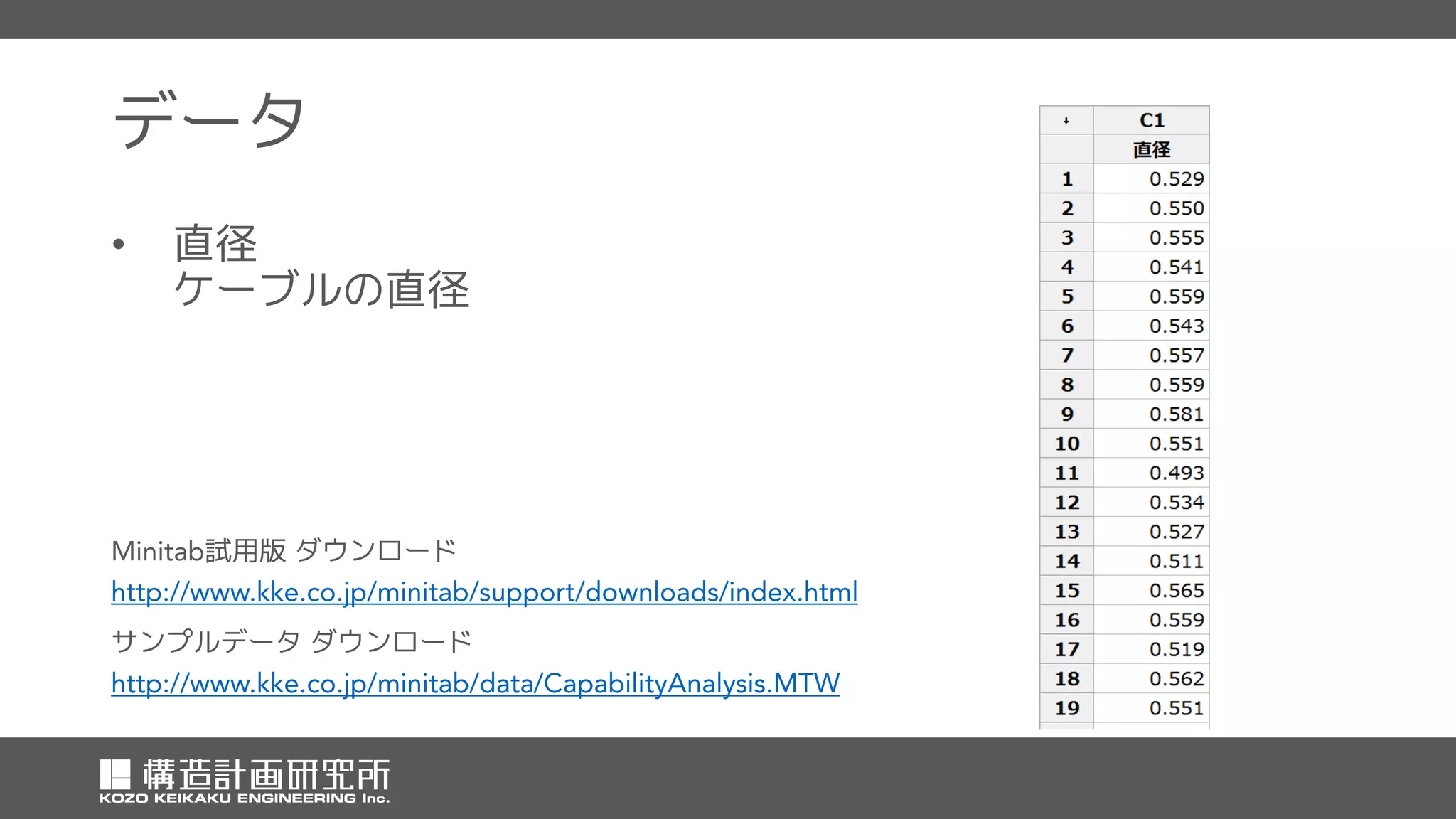This screenshot has width=1456, height=819.
Task: Click row header number 1
Action: point(1066,178)
